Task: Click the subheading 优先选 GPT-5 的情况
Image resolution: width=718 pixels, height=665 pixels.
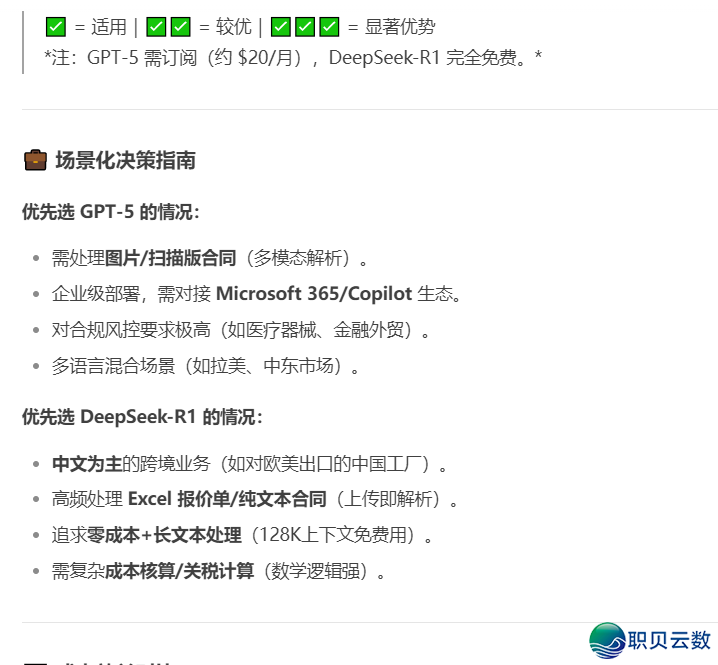Action: coord(111,212)
